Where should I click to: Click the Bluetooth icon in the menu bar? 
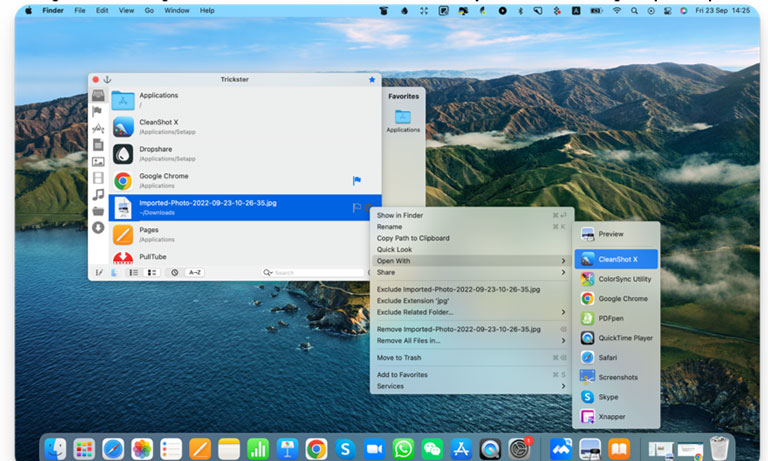521,10
